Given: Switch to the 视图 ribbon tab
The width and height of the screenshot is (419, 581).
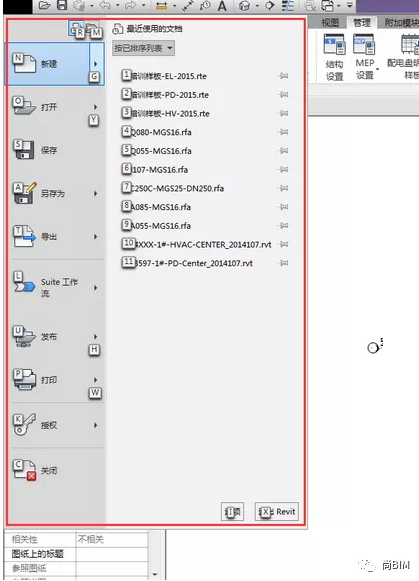Looking at the screenshot, I should (x=330, y=23).
